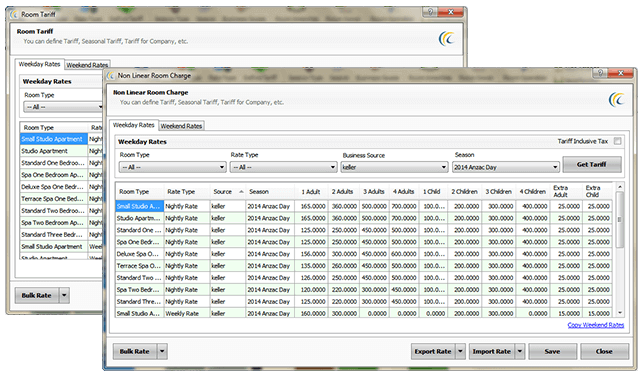This screenshot has height=377, width=644.
Task: Select Deluxe Spa One Bedr... row in Room Tariff
Action: click(x=61, y=187)
